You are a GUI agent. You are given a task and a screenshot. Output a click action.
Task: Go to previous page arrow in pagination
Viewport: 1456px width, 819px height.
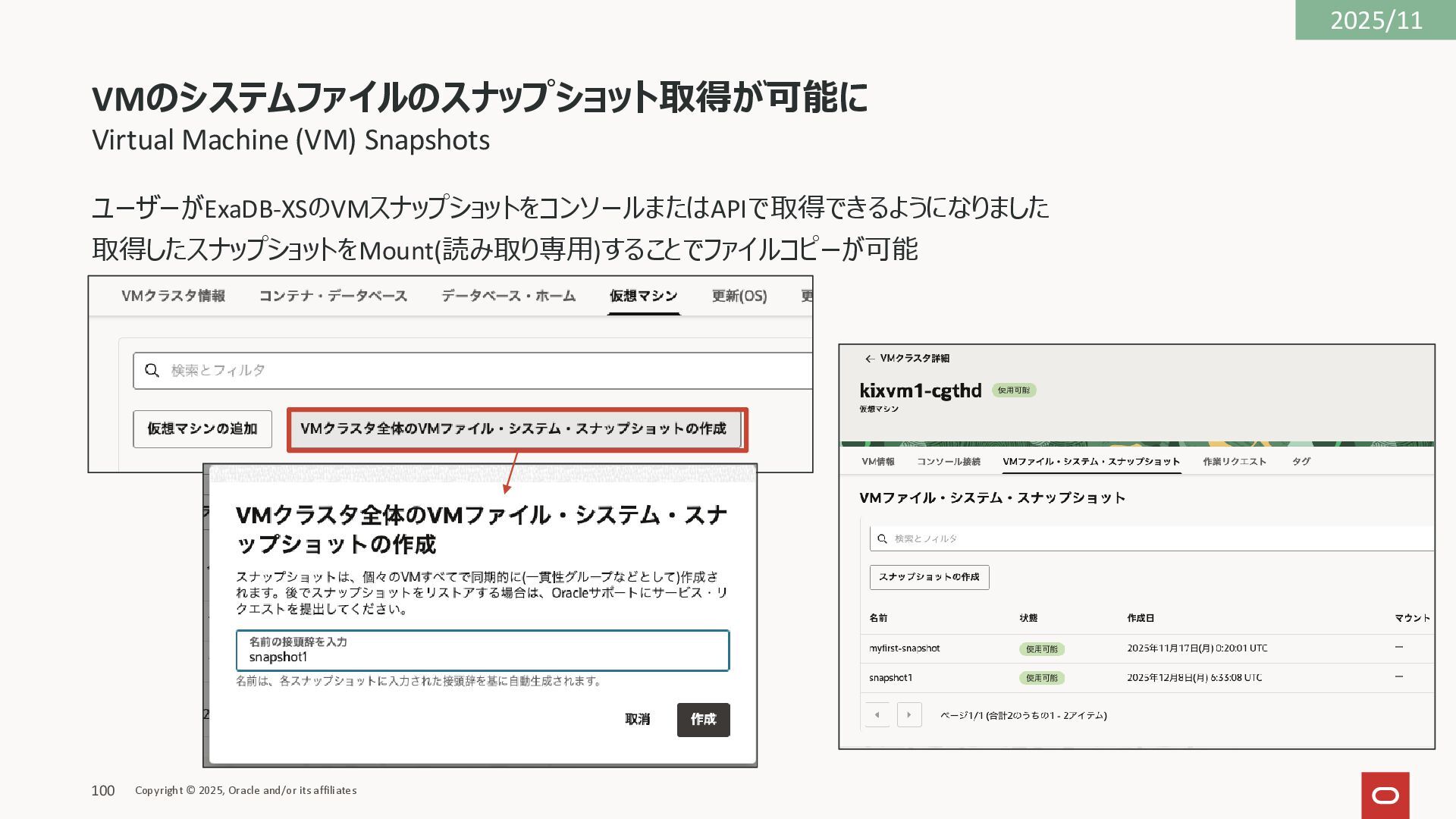click(877, 714)
